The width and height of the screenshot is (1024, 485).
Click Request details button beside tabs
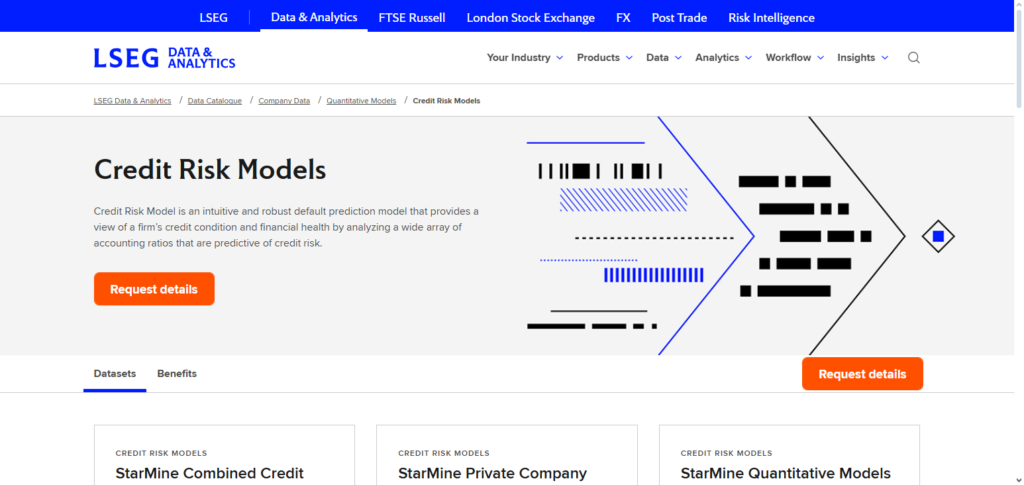click(x=862, y=373)
